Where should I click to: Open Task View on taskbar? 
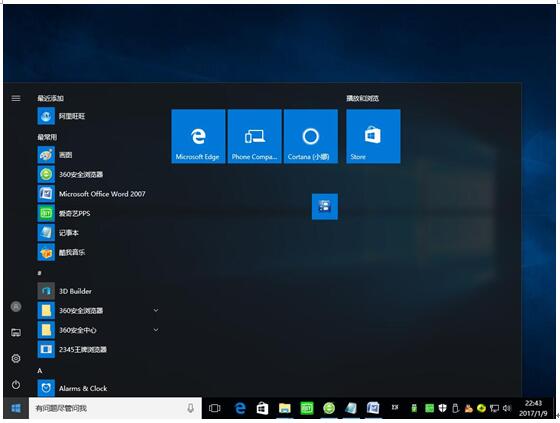pyautogui.click(x=214, y=408)
